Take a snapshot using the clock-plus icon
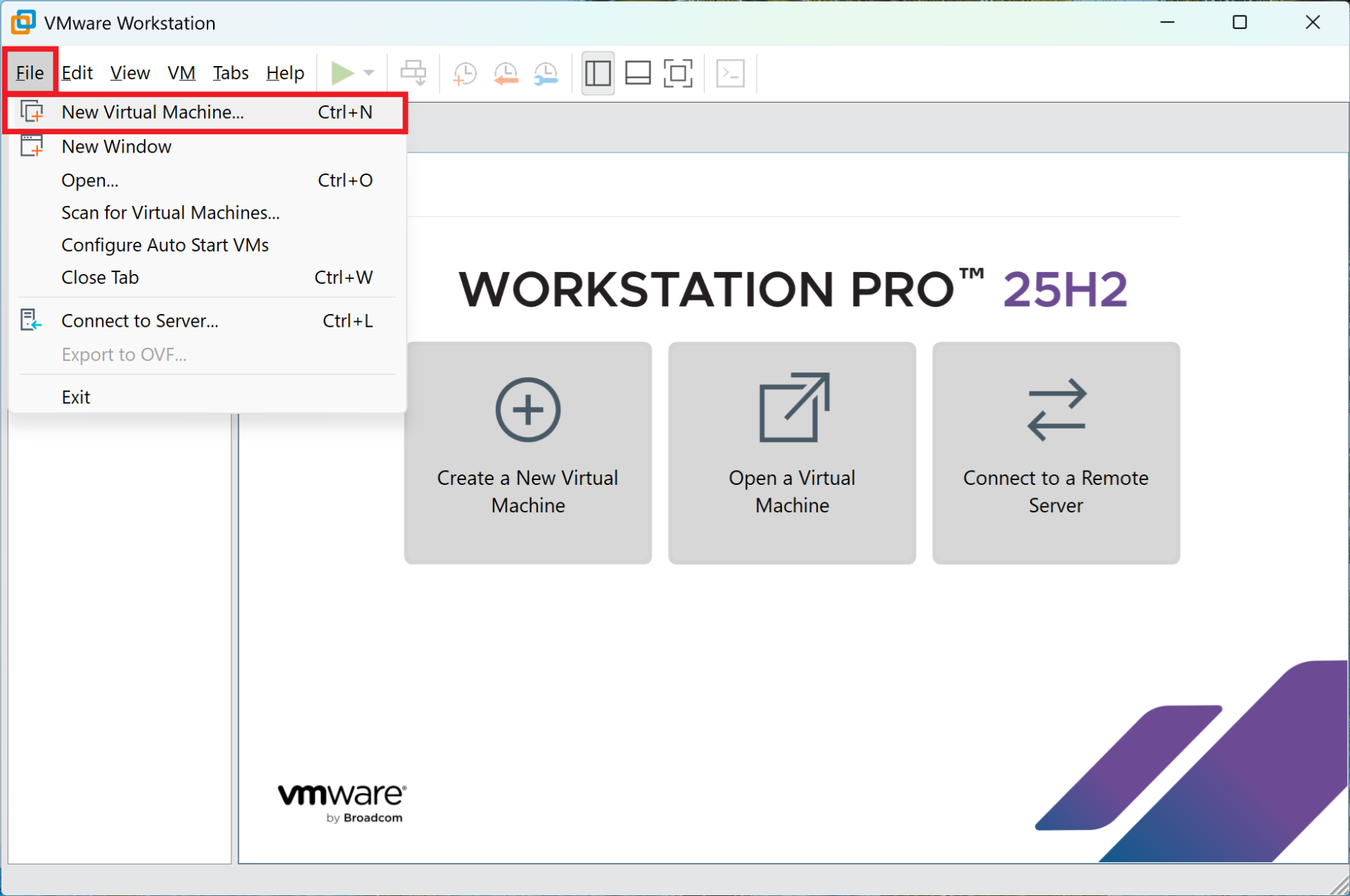The image size is (1350, 896). point(464,72)
